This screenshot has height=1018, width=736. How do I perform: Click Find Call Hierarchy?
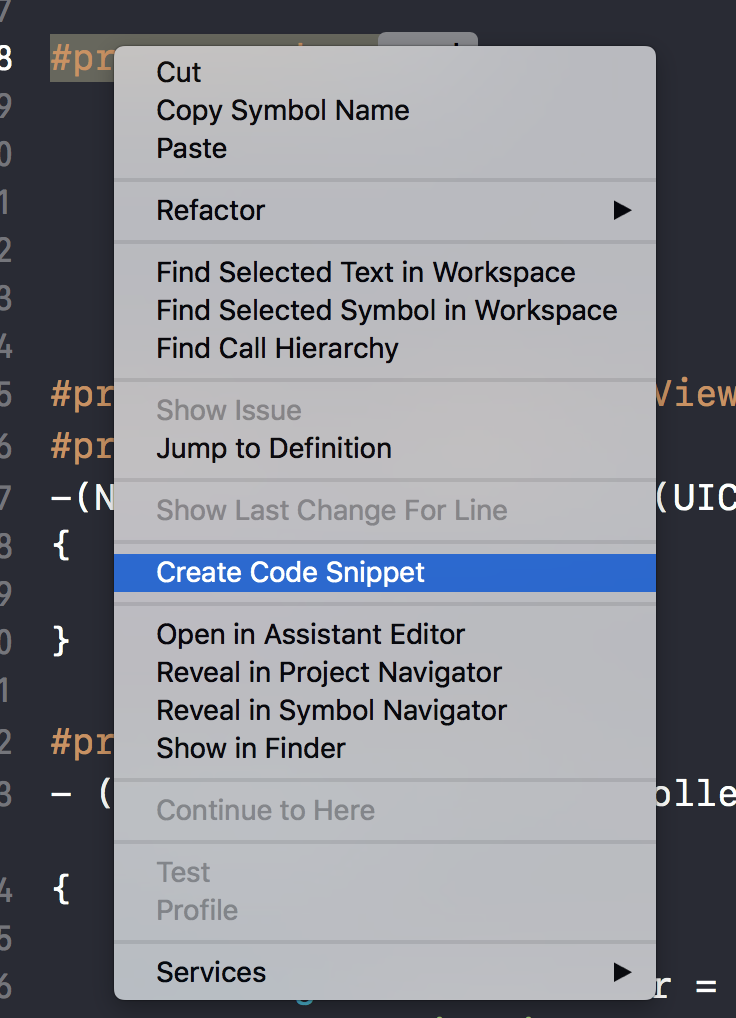277,348
